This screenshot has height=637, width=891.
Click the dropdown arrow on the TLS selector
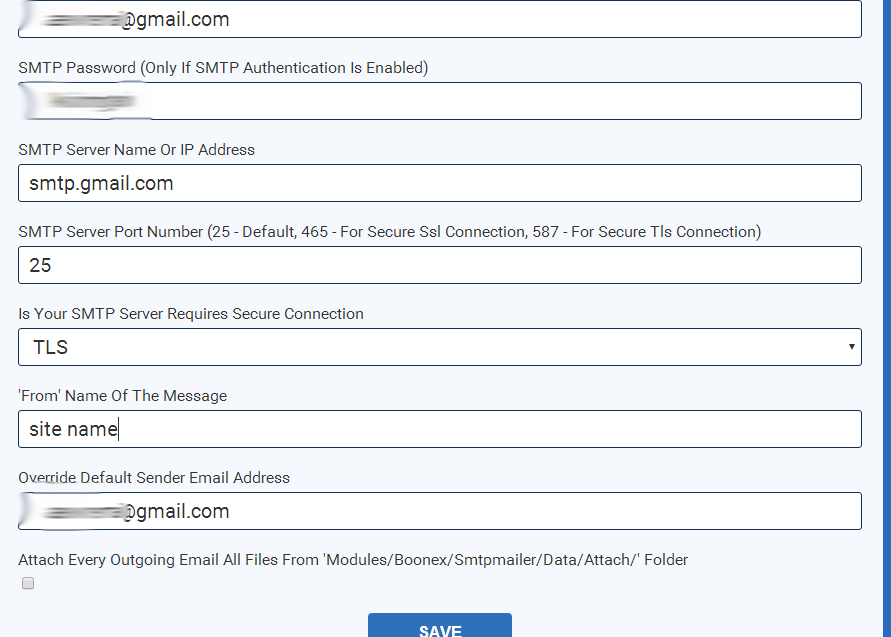pos(851,347)
